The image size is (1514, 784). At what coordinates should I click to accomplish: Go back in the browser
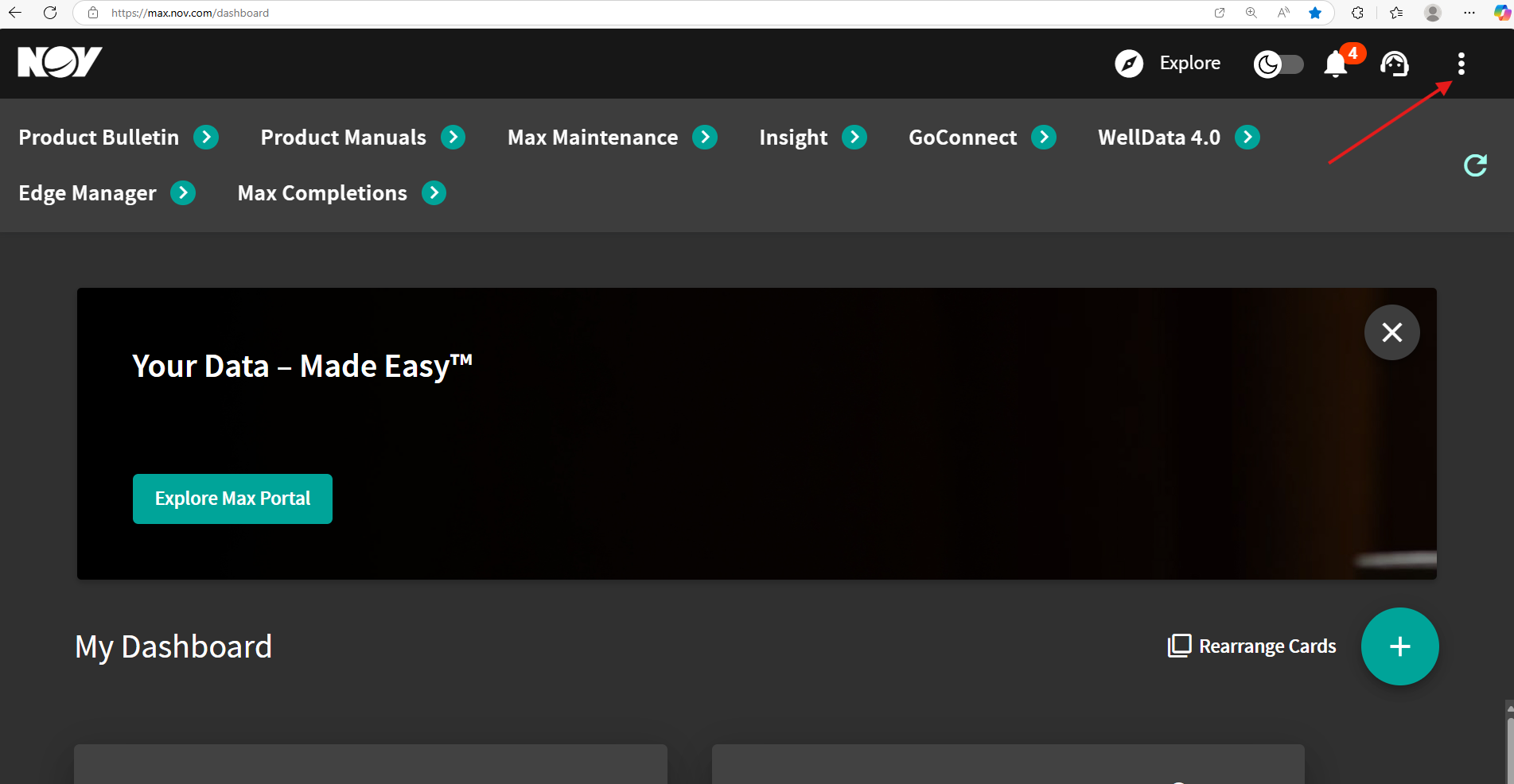tap(15, 13)
